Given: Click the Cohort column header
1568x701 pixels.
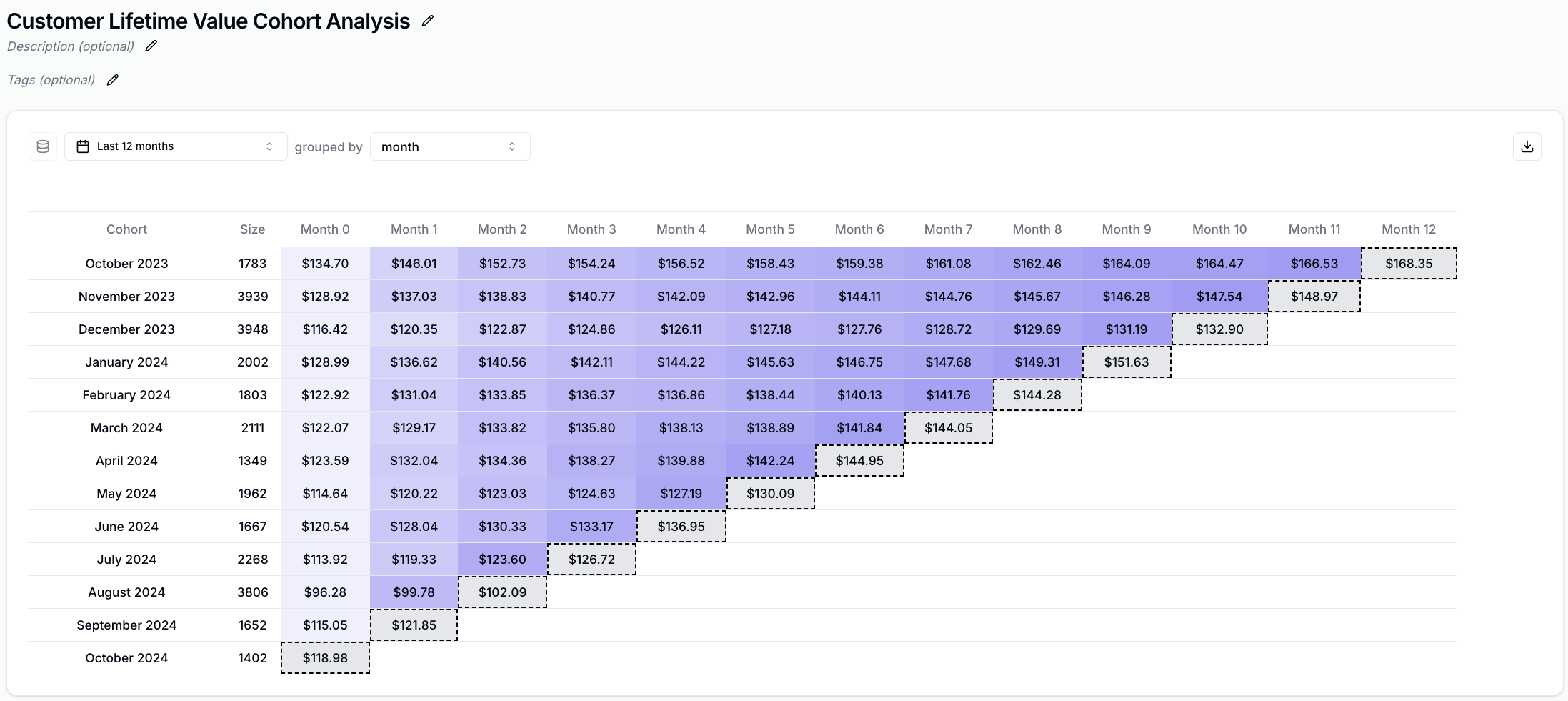Looking at the screenshot, I should coord(126,229).
